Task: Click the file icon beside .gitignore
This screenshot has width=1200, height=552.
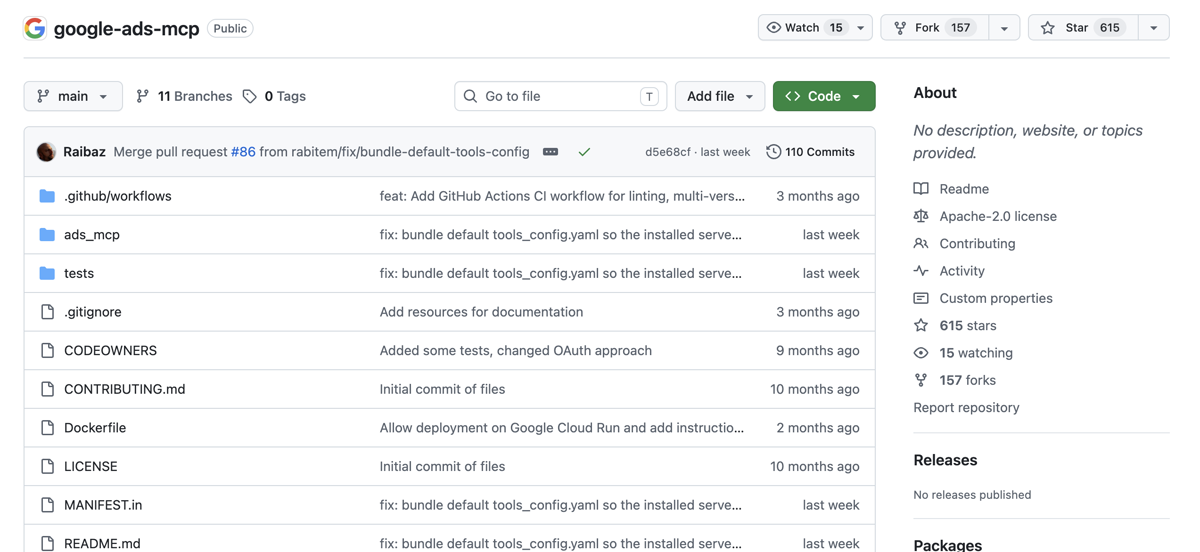Action: point(47,312)
